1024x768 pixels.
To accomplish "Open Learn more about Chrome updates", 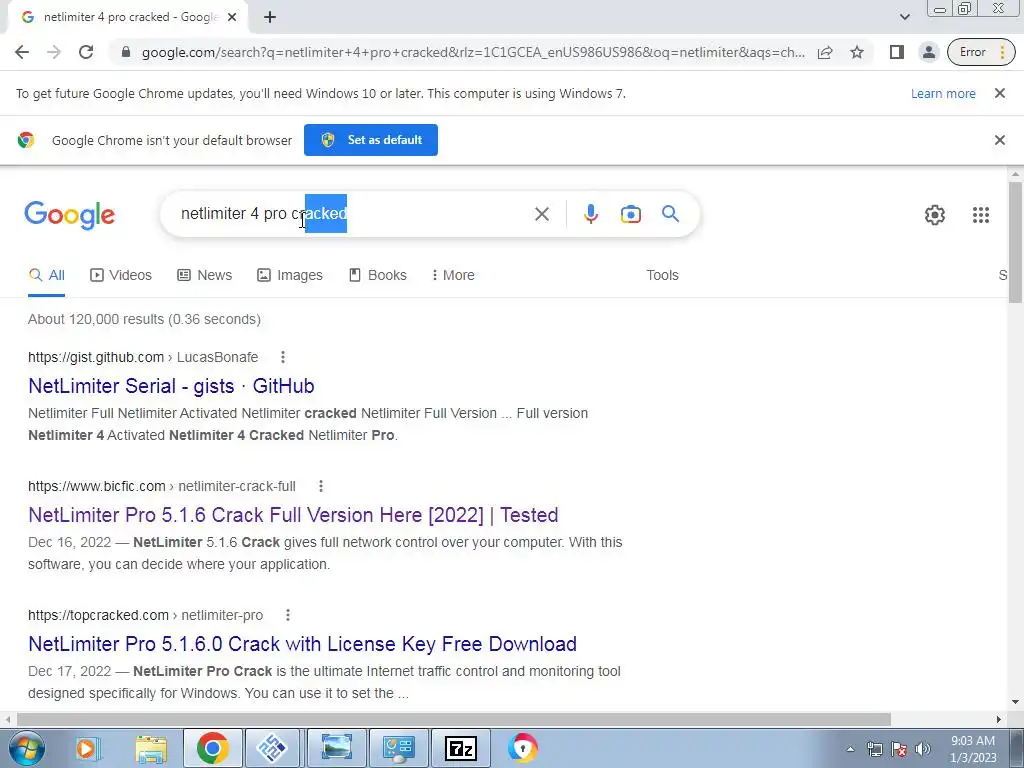I will 943,93.
